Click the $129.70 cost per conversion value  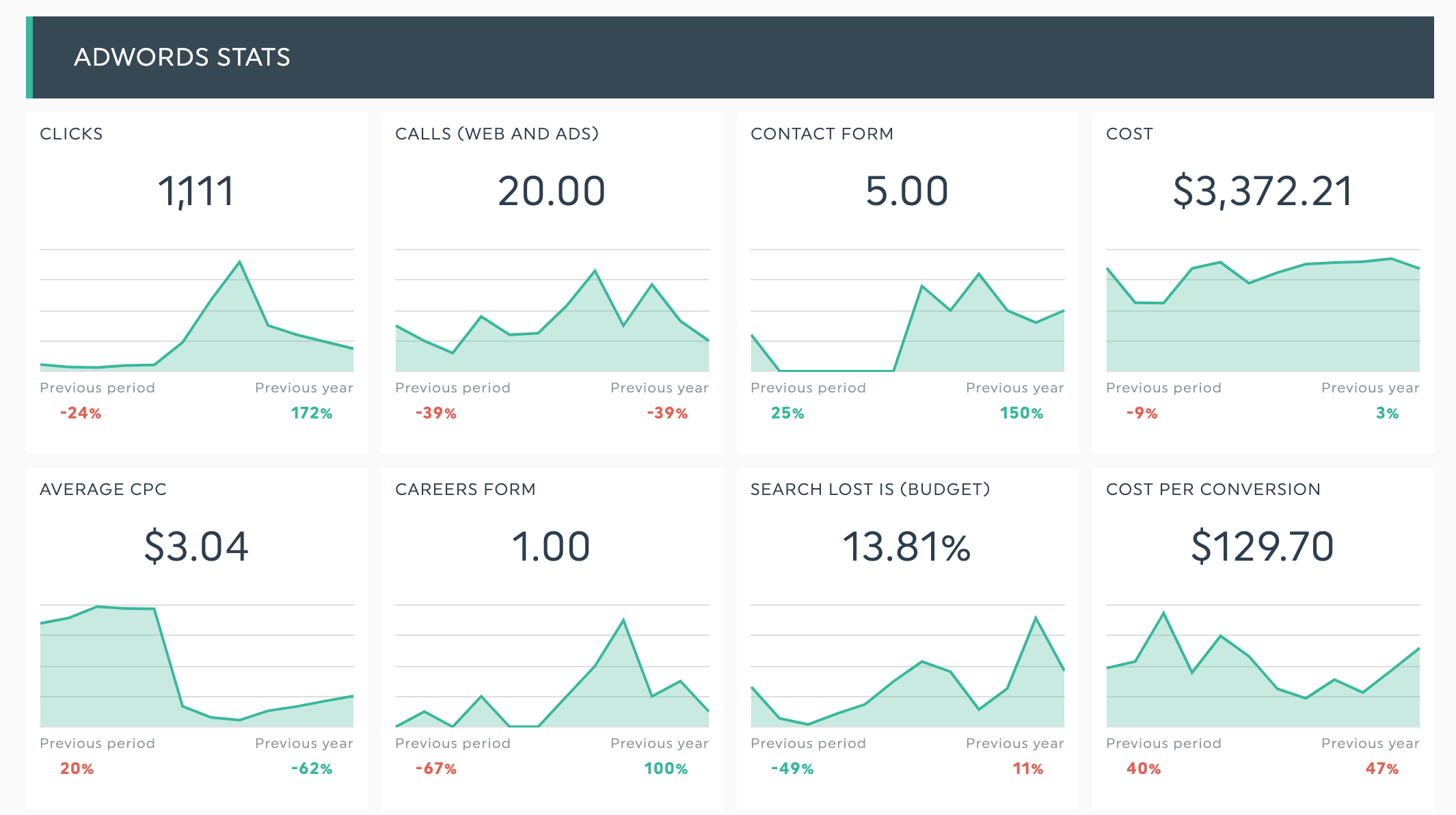coord(1263,546)
